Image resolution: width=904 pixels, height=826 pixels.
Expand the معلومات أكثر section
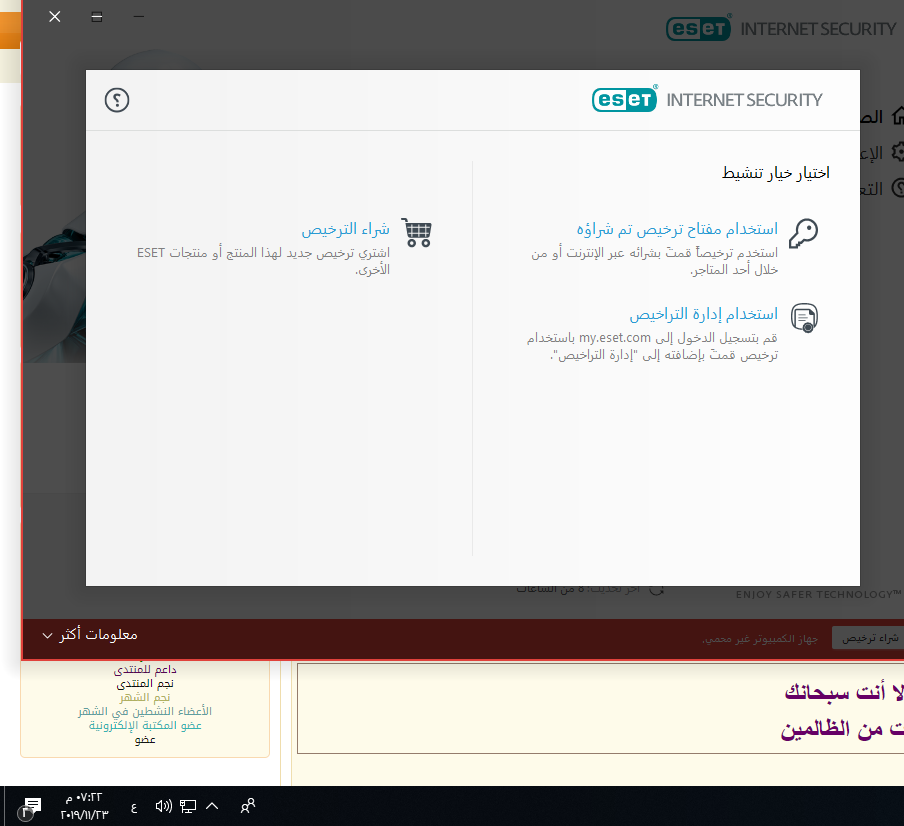90,635
